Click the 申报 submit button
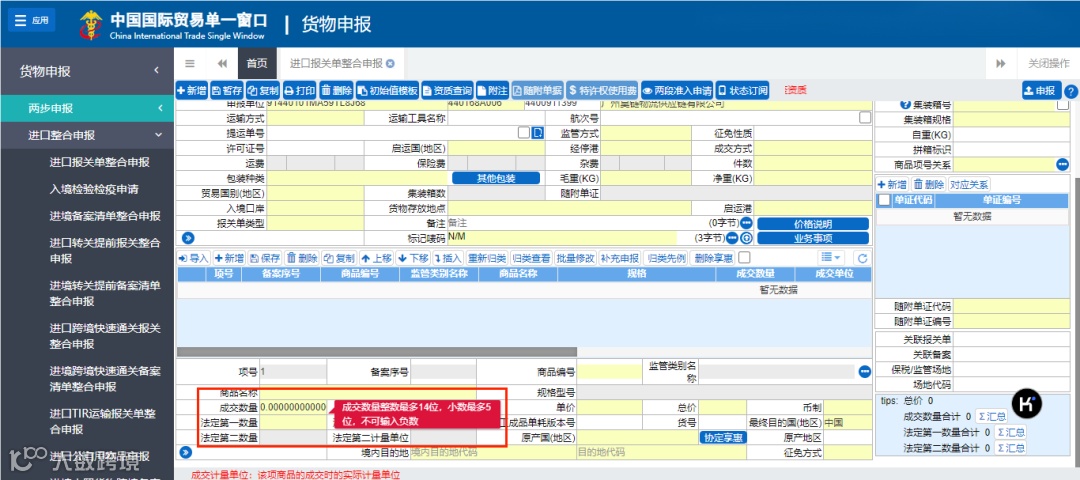 tap(1041, 90)
